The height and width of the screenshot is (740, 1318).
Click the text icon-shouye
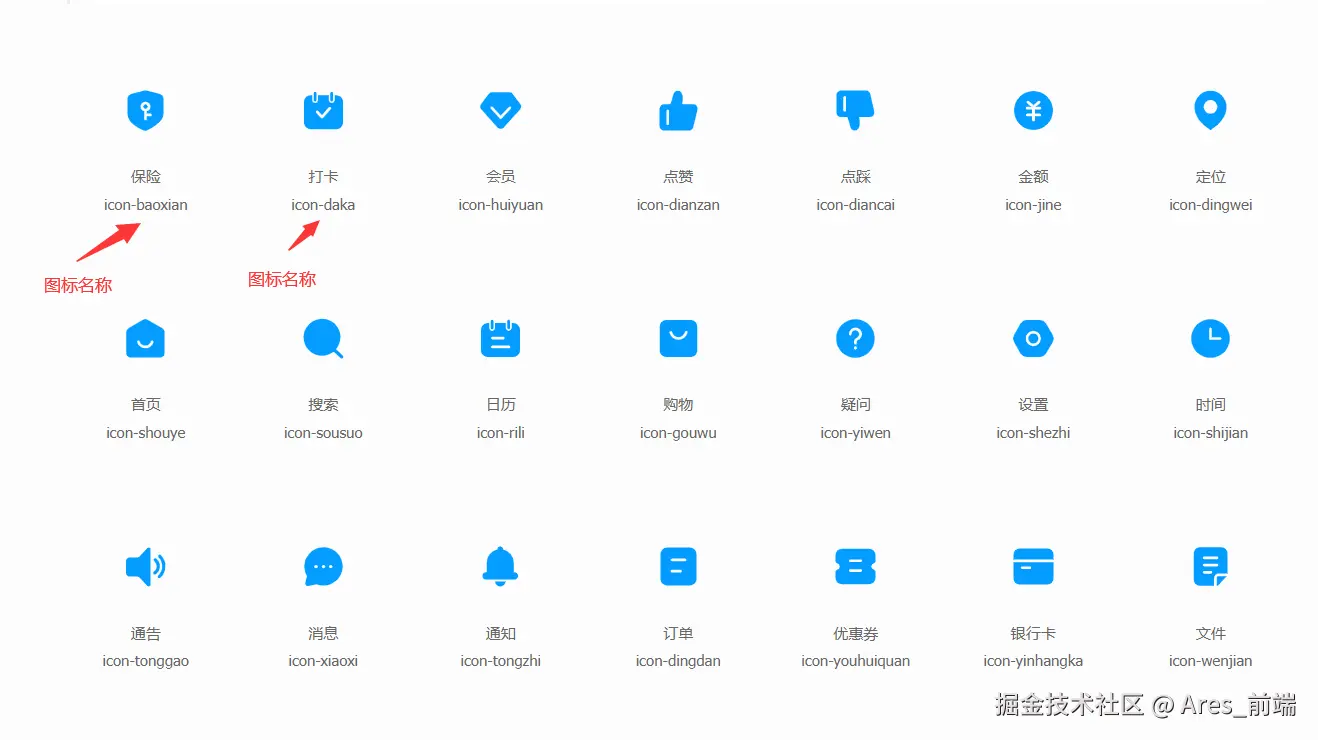tap(145, 433)
